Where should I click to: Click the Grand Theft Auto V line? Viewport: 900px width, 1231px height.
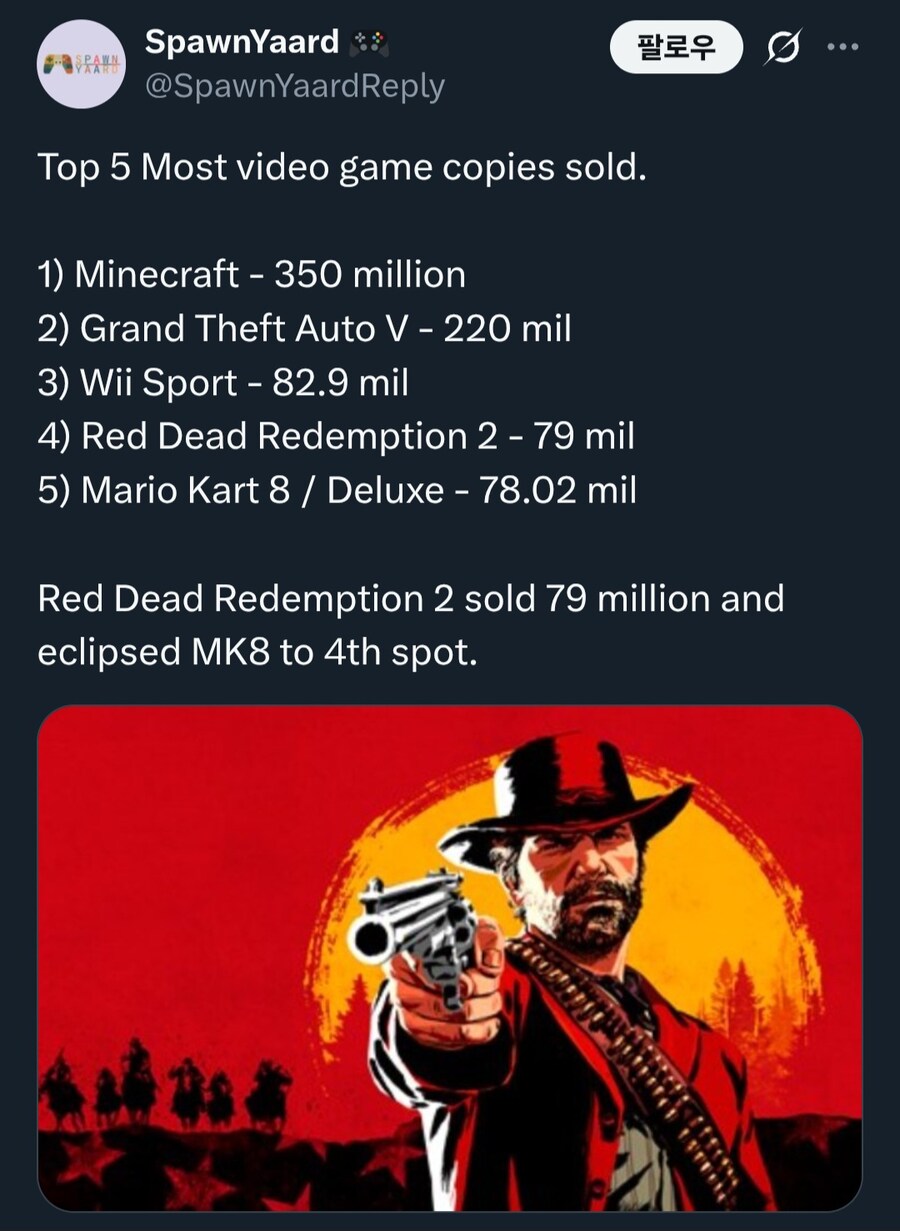tap(305, 328)
